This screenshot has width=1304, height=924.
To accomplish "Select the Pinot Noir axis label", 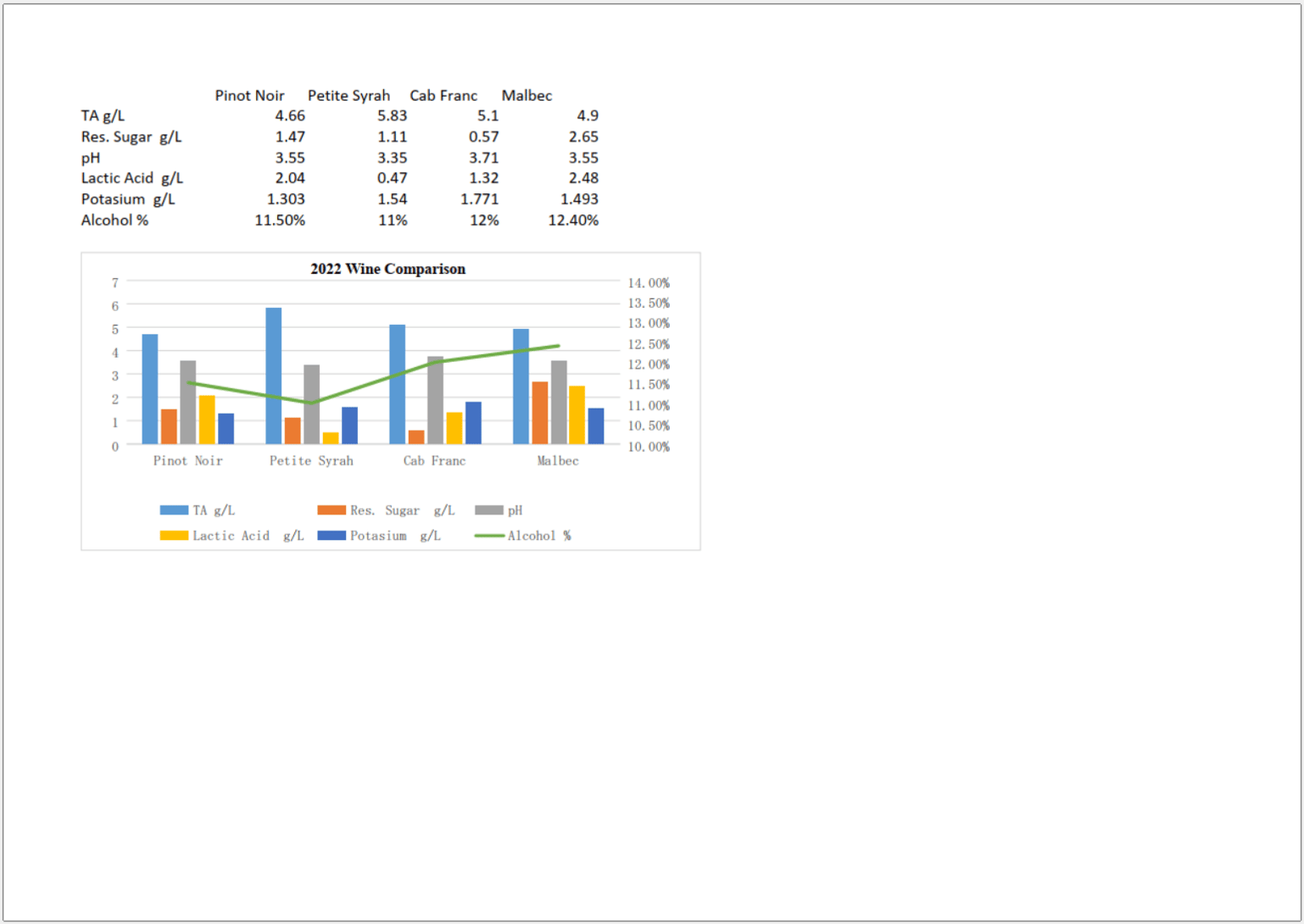I will tap(188, 460).
